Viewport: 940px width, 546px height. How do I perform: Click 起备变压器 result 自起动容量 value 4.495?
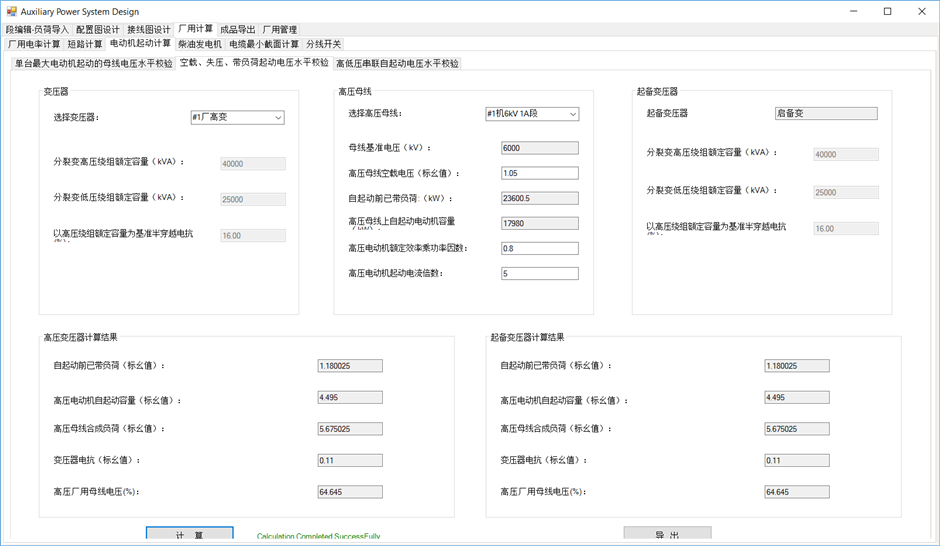pos(797,397)
